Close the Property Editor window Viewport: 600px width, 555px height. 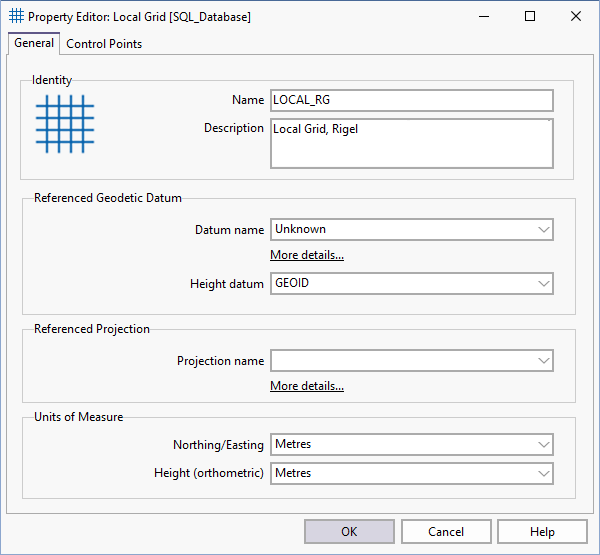(x=576, y=16)
